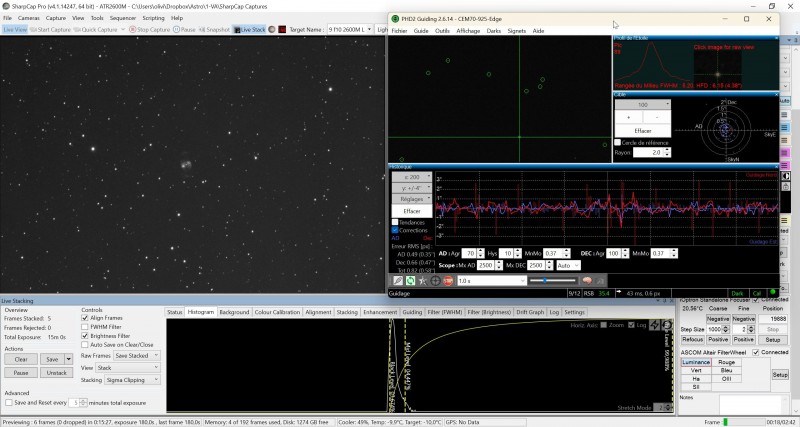
Task: Click the '-' button in the PHD2 Cible panel
Action: pyautogui.click(x=657, y=117)
